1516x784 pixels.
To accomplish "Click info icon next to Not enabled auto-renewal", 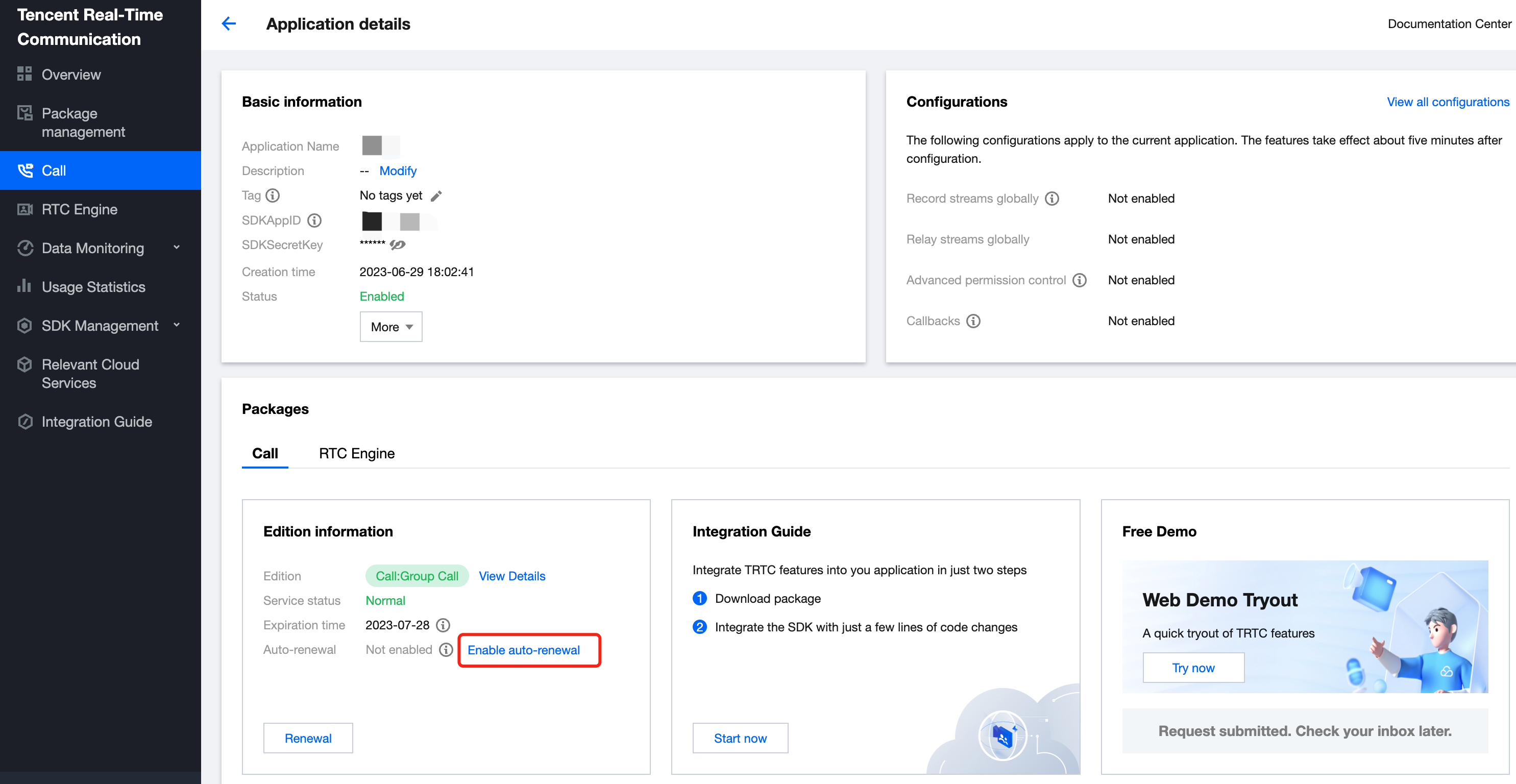I will [x=446, y=650].
